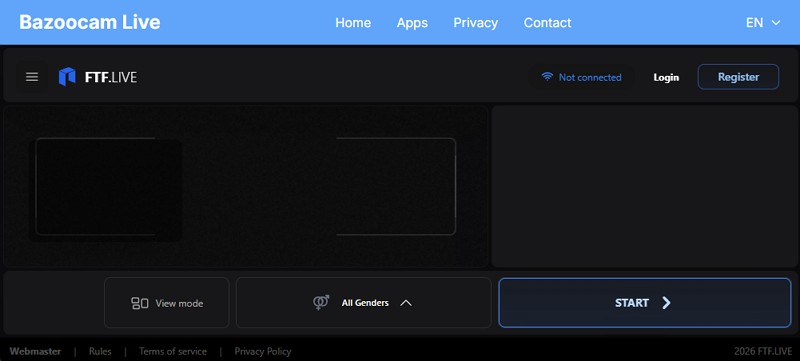The width and height of the screenshot is (800, 361).
Task: Click the Login link
Action: [666, 78]
